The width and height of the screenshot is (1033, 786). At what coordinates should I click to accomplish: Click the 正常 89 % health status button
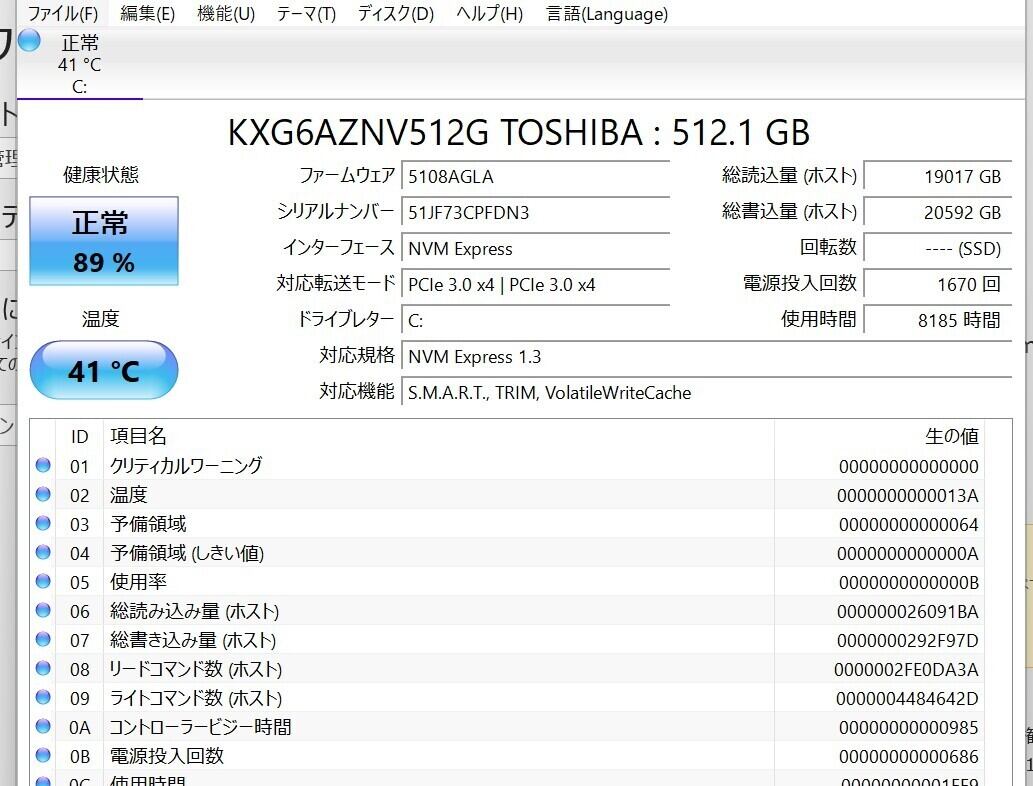pos(104,241)
